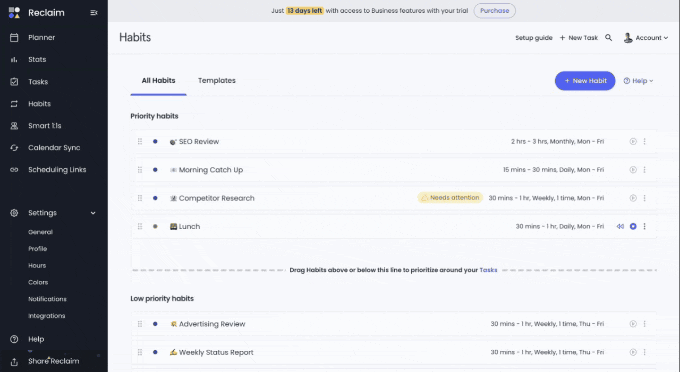Click the search magnifier icon
The image size is (680, 372).
[608, 38]
